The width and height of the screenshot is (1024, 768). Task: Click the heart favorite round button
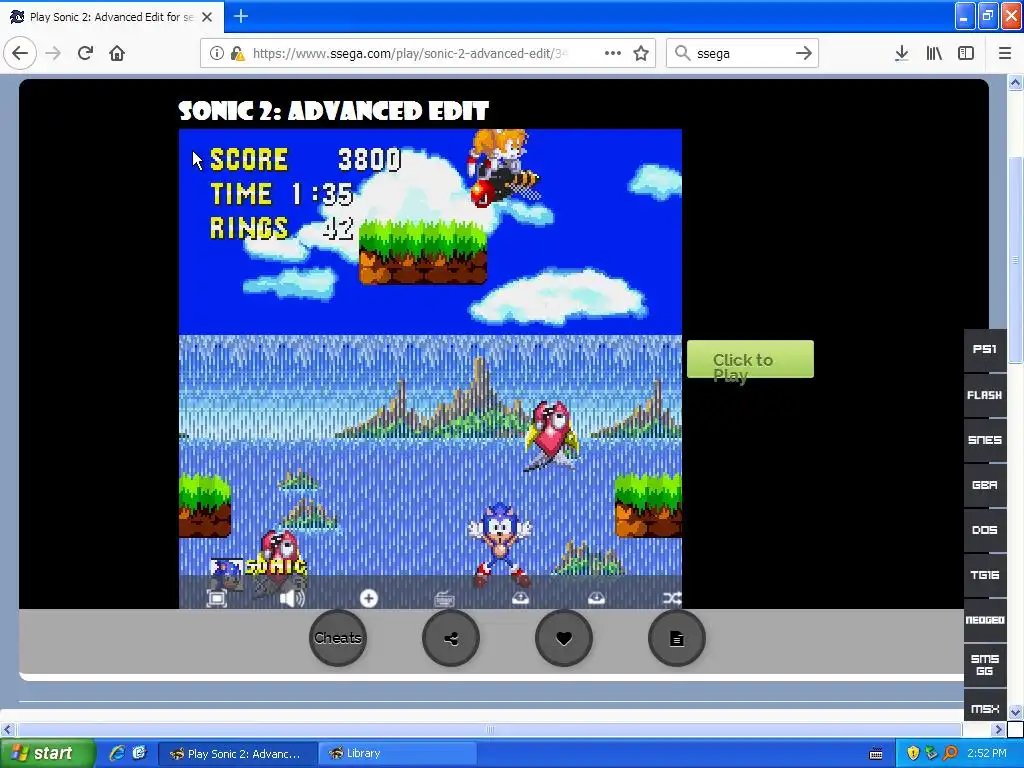[x=564, y=638]
